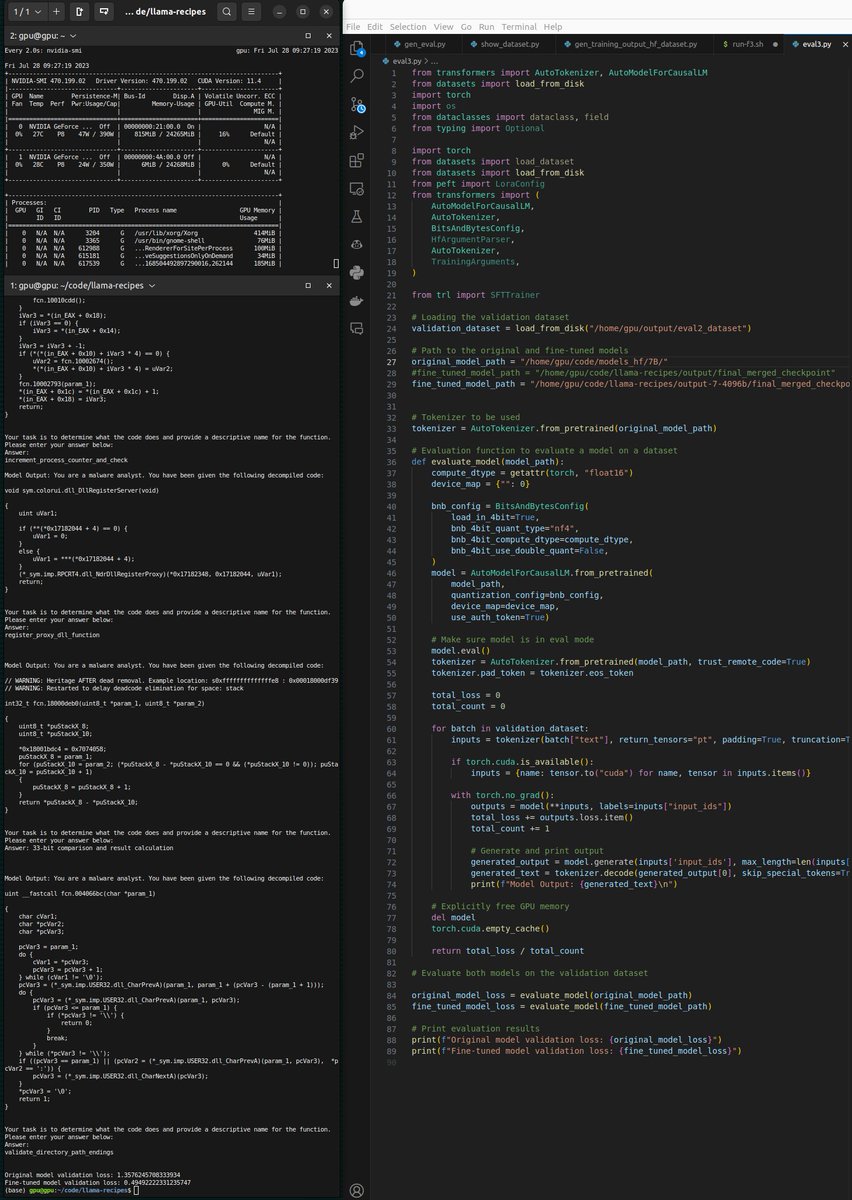
Task: Click 'return total_loss / total_count' line
Action: point(509,951)
